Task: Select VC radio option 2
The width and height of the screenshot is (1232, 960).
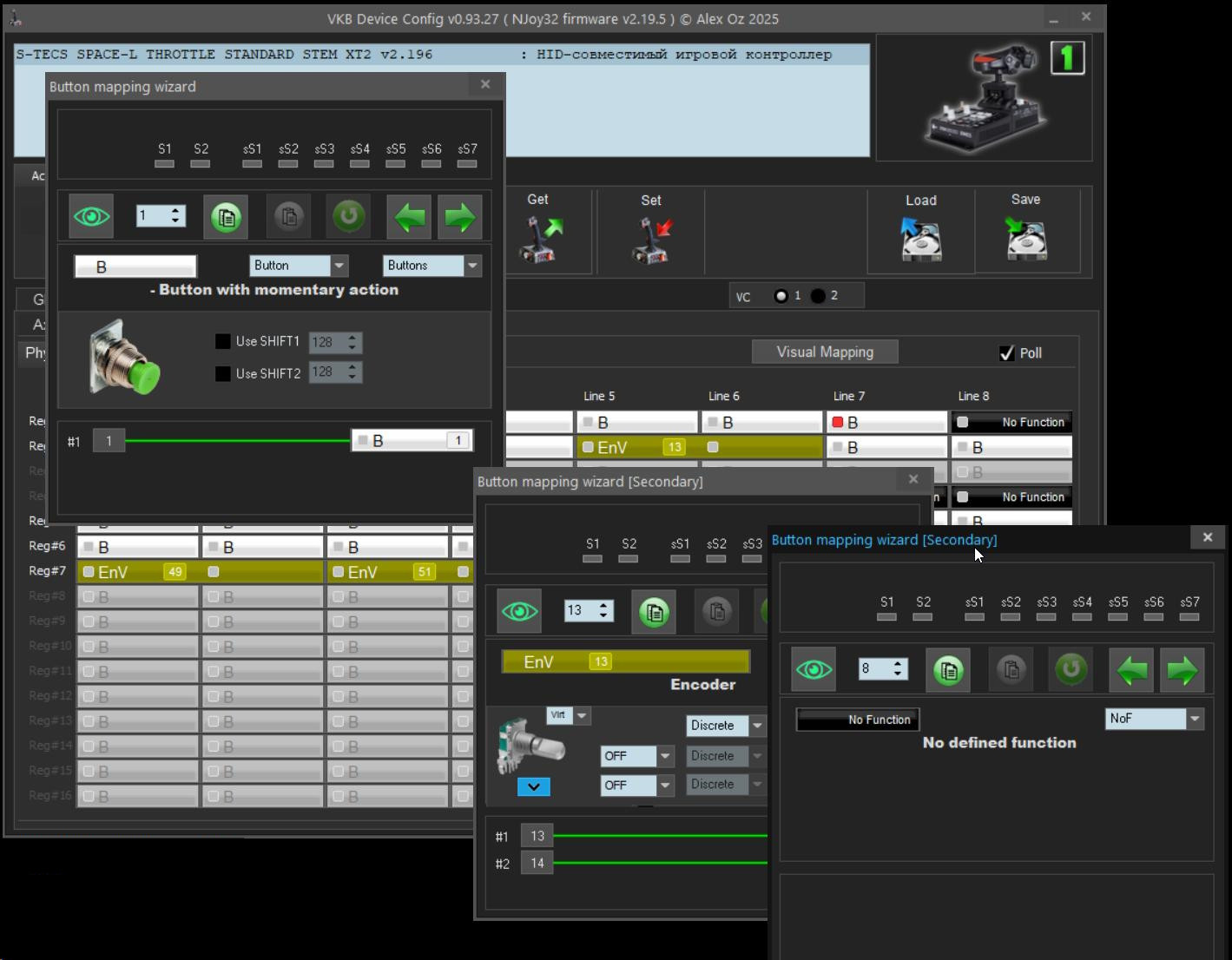Action: click(x=819, y=296)
